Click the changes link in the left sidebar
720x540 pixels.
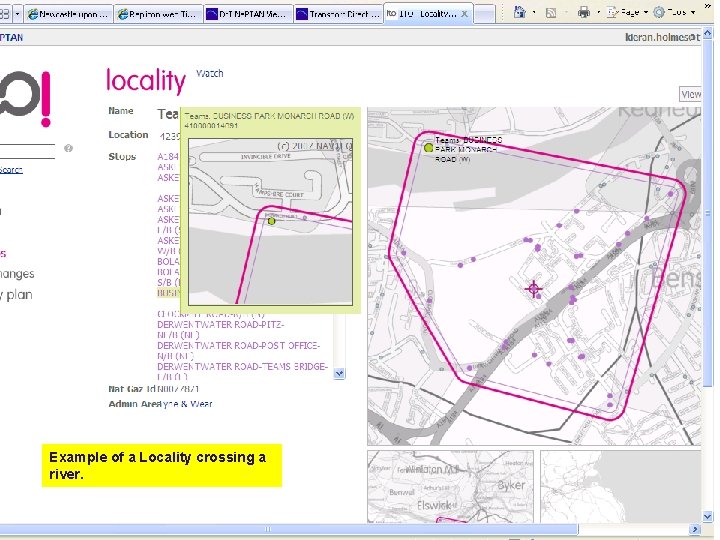[x=17, y=274]
